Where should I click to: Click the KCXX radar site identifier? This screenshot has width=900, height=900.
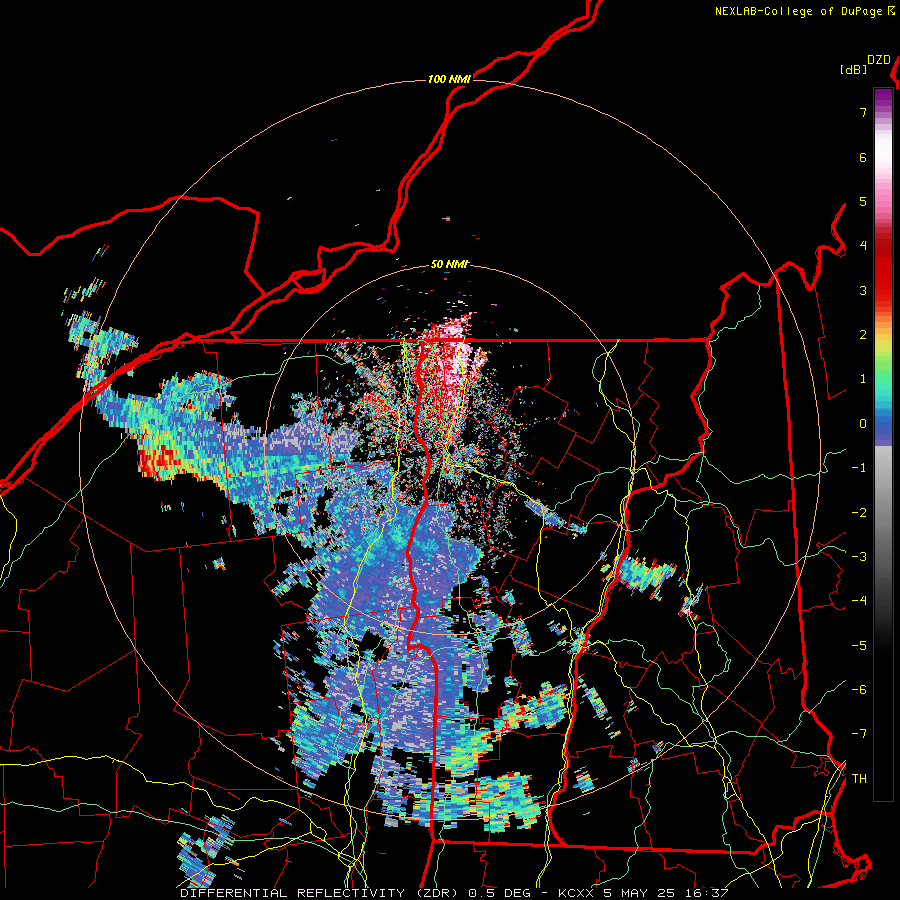tap(576, 893)
